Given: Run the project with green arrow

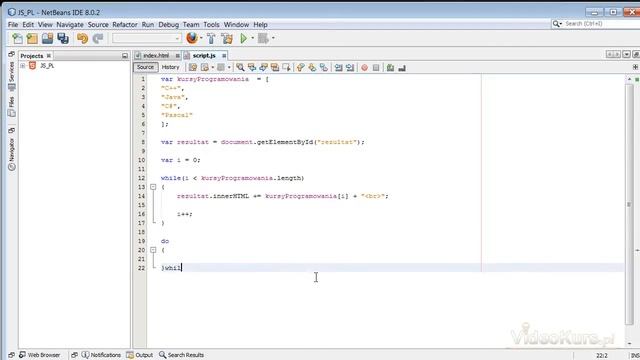Looking at the screenshot, I should pos(244,38).
